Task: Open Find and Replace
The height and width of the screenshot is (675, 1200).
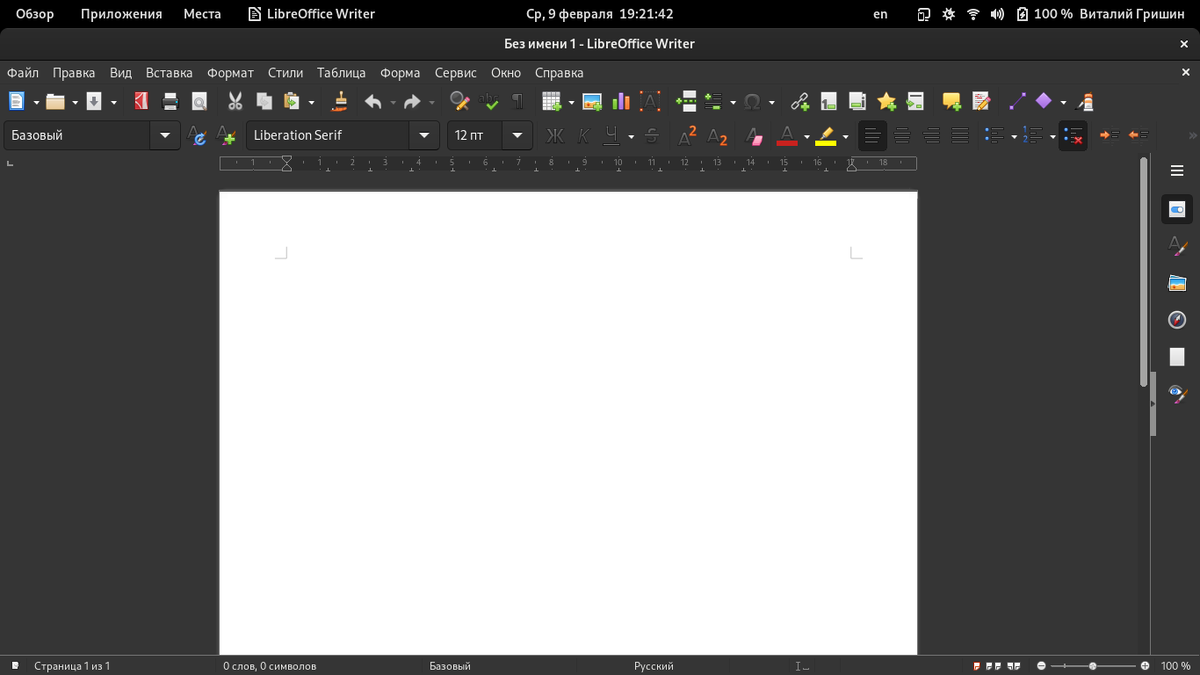Action: tap(460, 101)
